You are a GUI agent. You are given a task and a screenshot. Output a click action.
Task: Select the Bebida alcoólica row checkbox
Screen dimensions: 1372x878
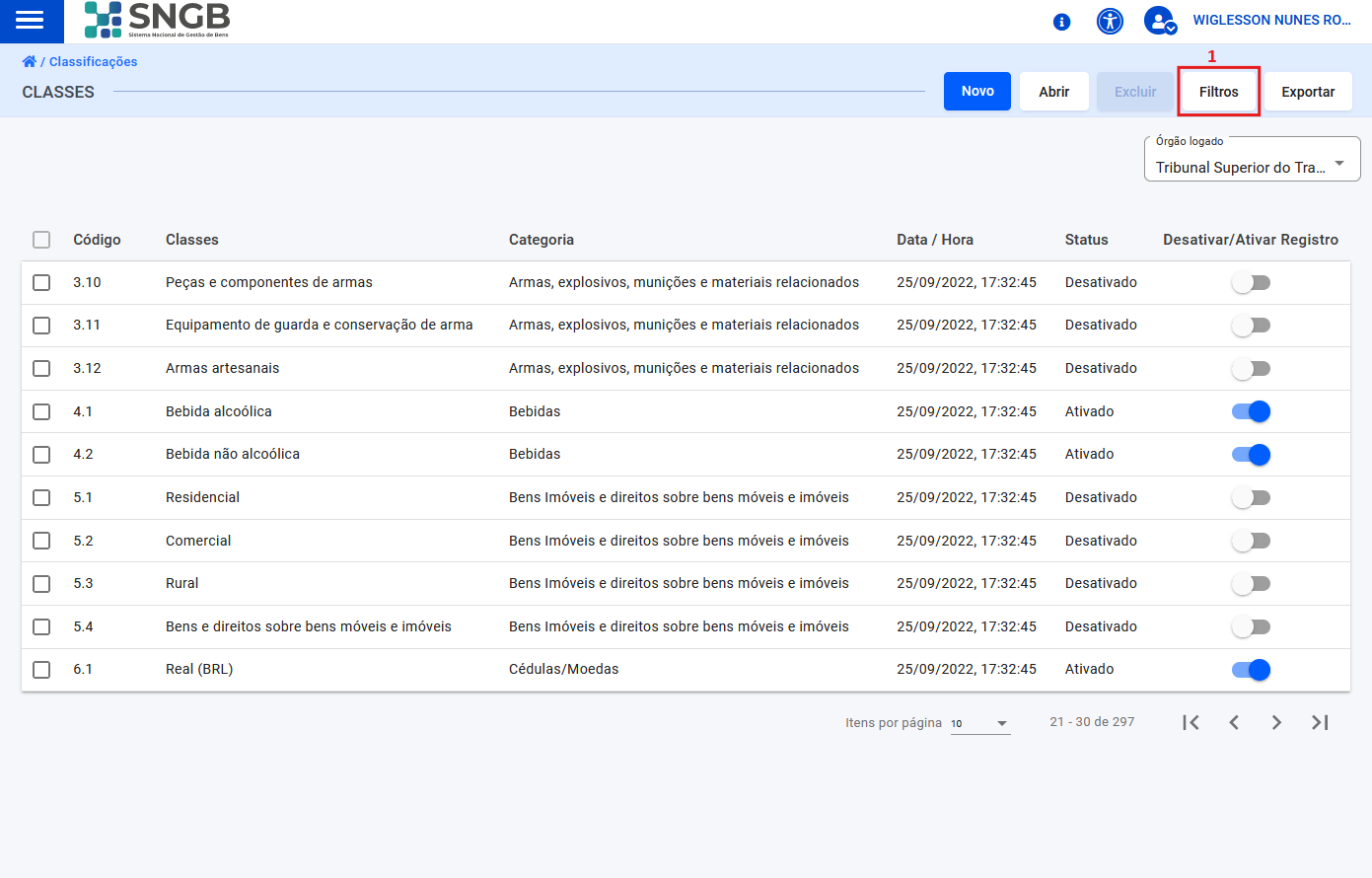41,411
